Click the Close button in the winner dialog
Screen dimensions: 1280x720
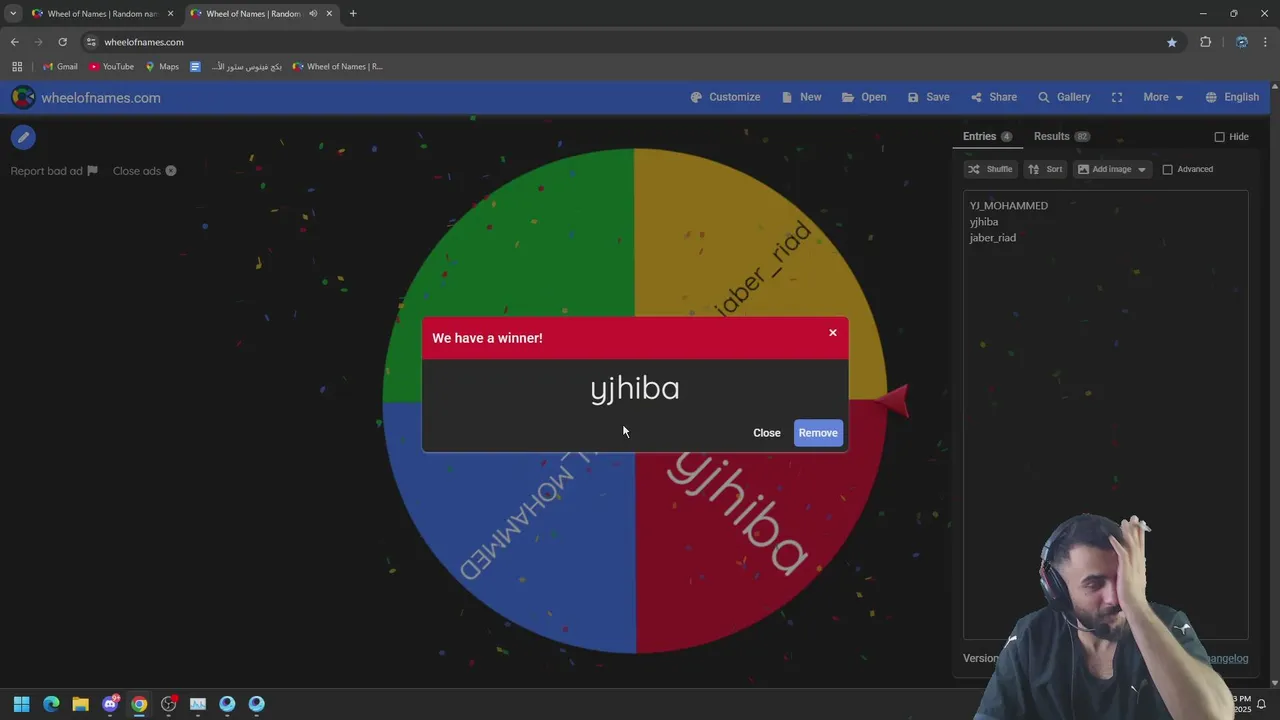767,433
